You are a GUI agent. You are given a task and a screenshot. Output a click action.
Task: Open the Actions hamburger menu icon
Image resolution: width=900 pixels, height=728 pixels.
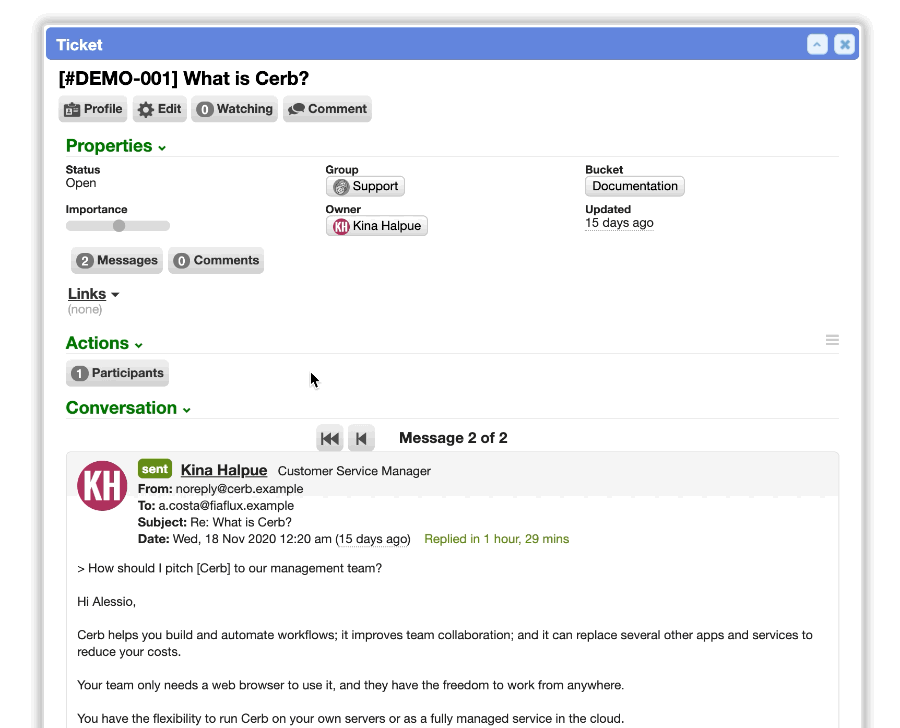[832, 340]
